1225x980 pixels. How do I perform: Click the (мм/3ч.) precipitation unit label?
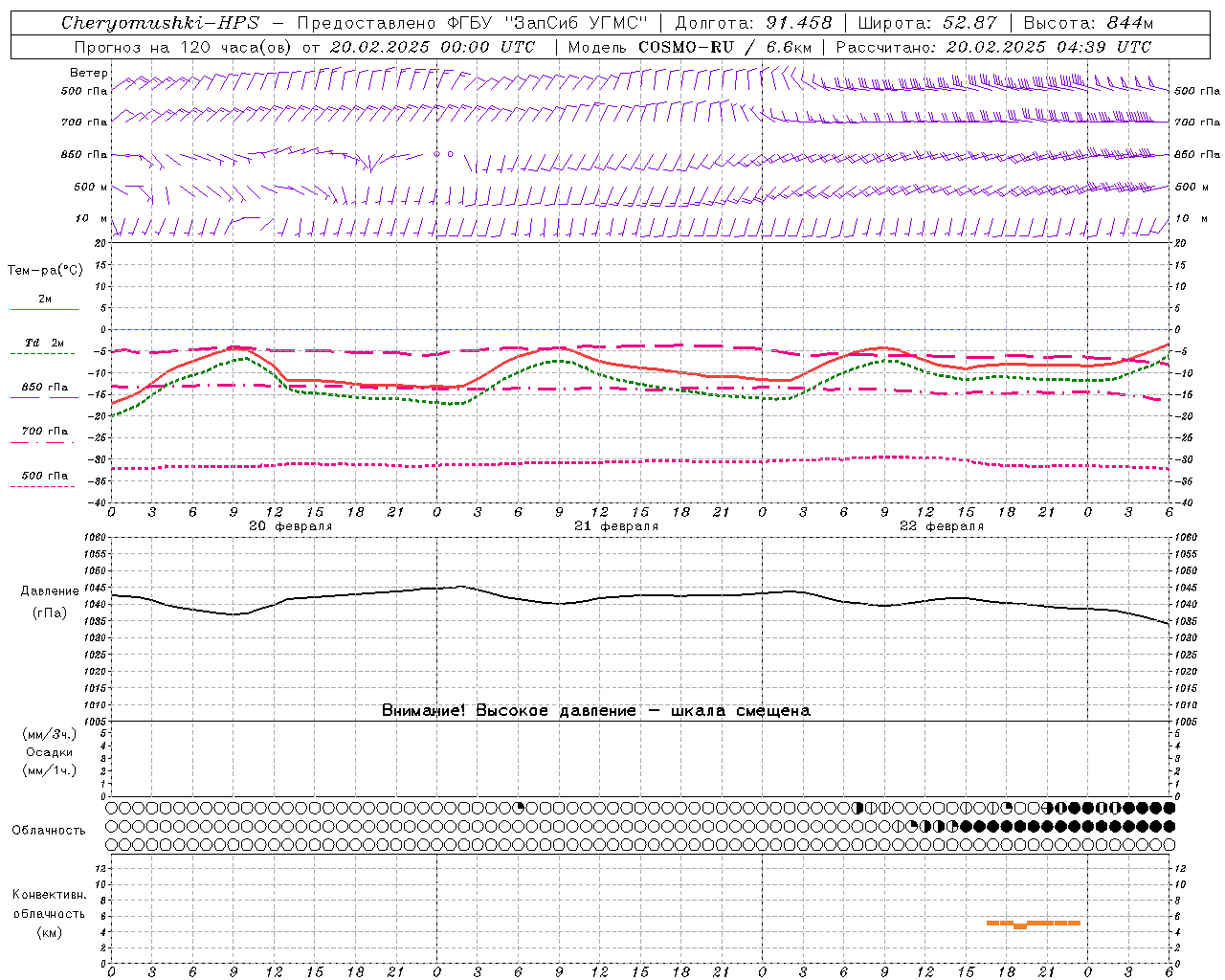coord(50,734)
